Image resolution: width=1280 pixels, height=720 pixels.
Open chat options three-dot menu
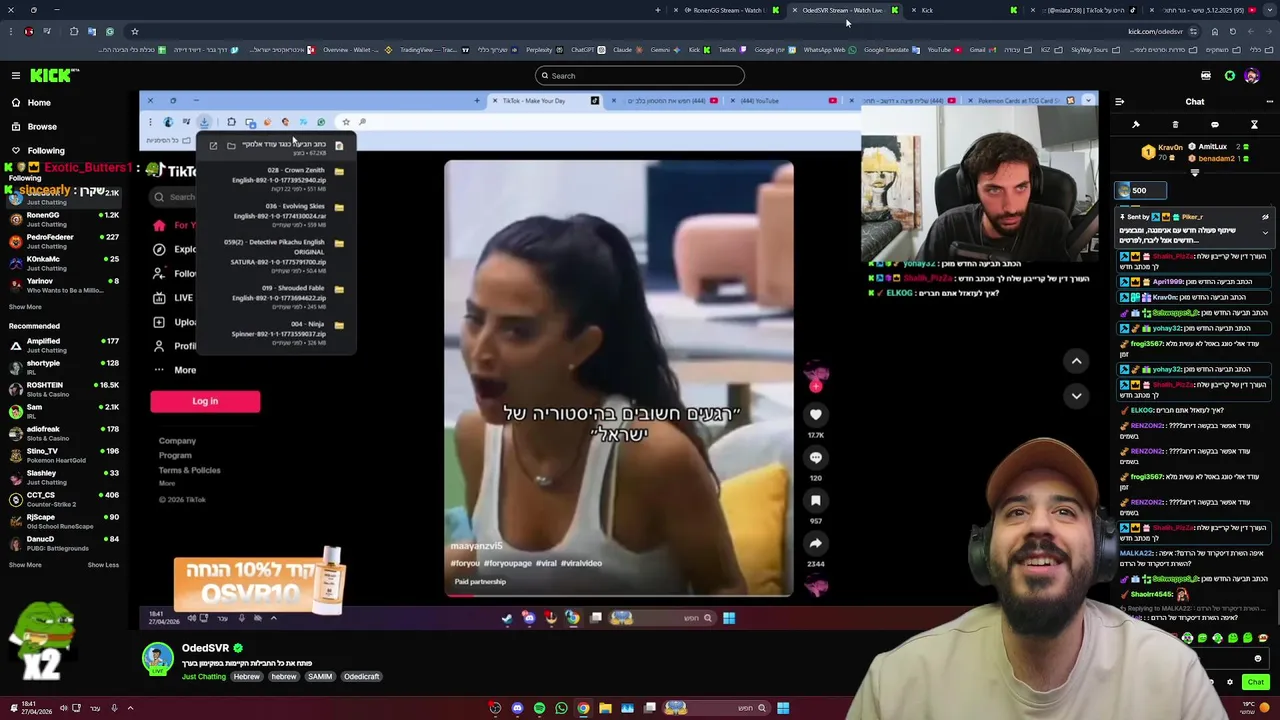[x=1269, y=102]
